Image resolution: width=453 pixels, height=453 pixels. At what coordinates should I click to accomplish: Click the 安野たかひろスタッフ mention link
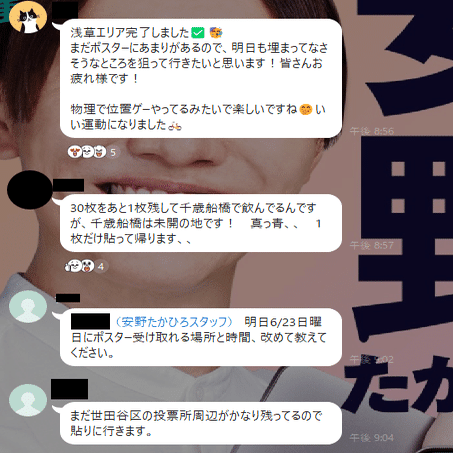point(174,322)
